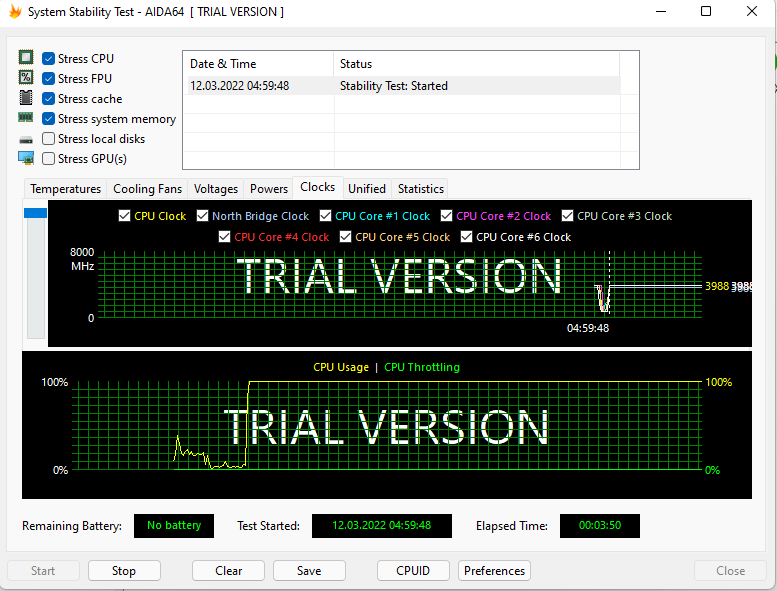Click the 3988 clock value readout
The image size is (777, 591).
717,286
